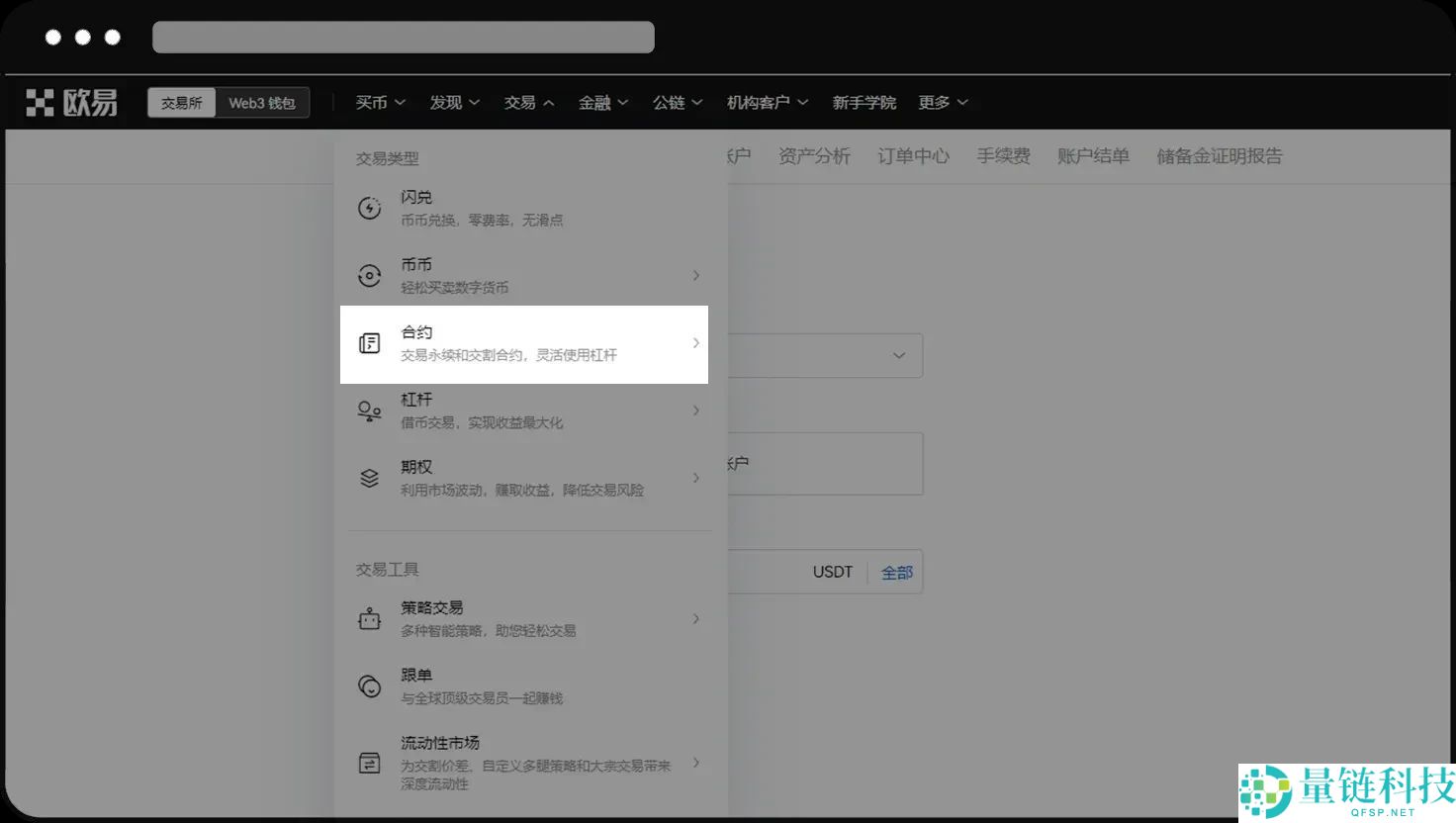Click the 币币 spot trading icon
Viewport: 1456px width, 823px height.
coord(369,275)
